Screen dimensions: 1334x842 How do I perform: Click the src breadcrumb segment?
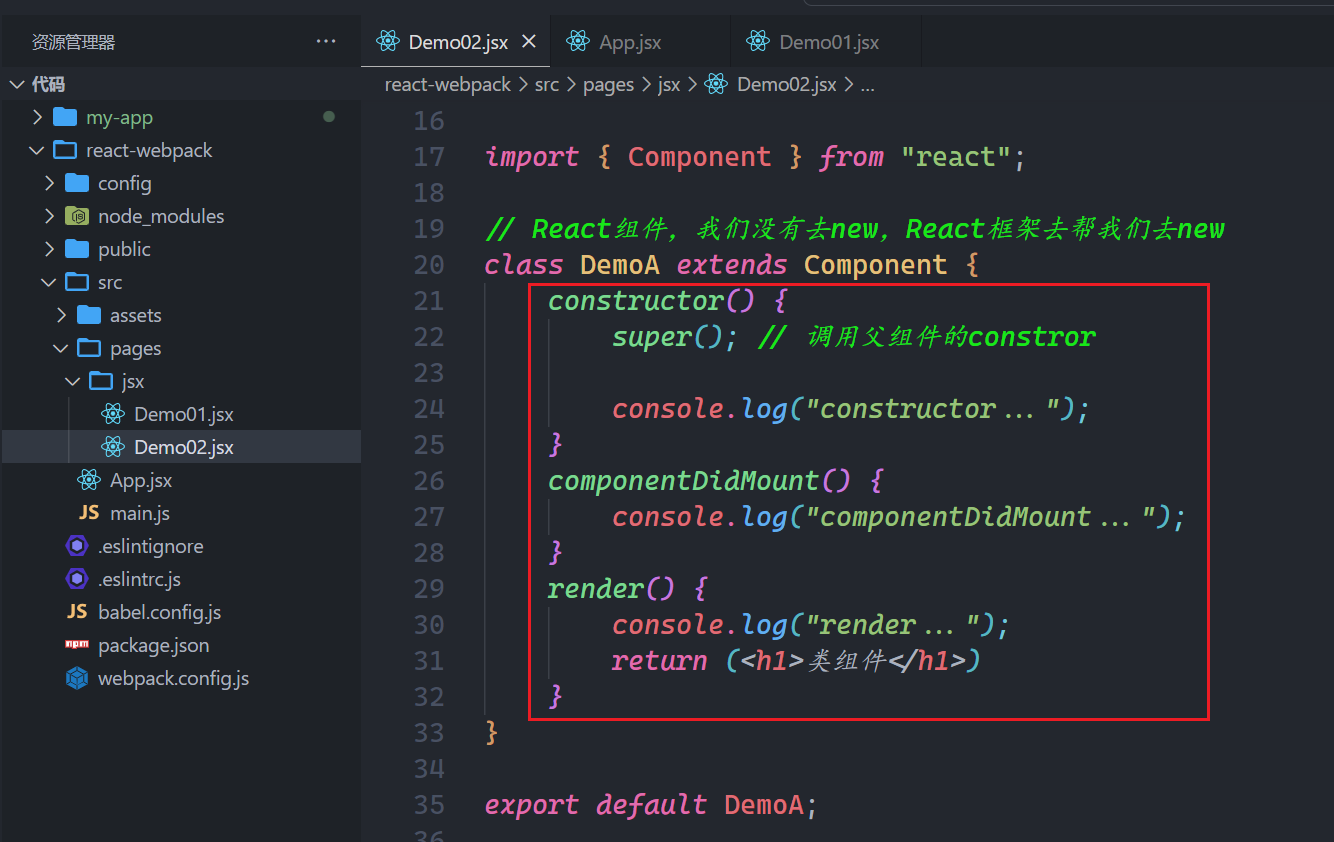click(x=547, y=85)
